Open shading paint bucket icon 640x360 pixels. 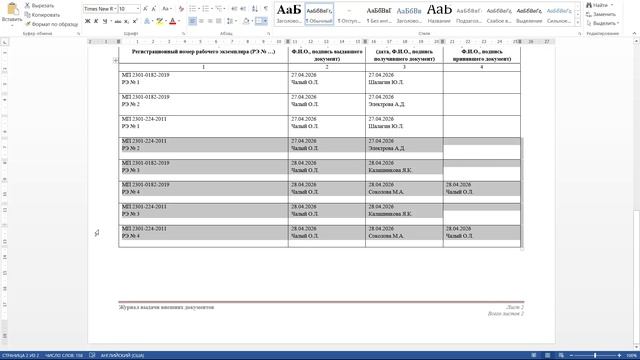coord(246,21)
